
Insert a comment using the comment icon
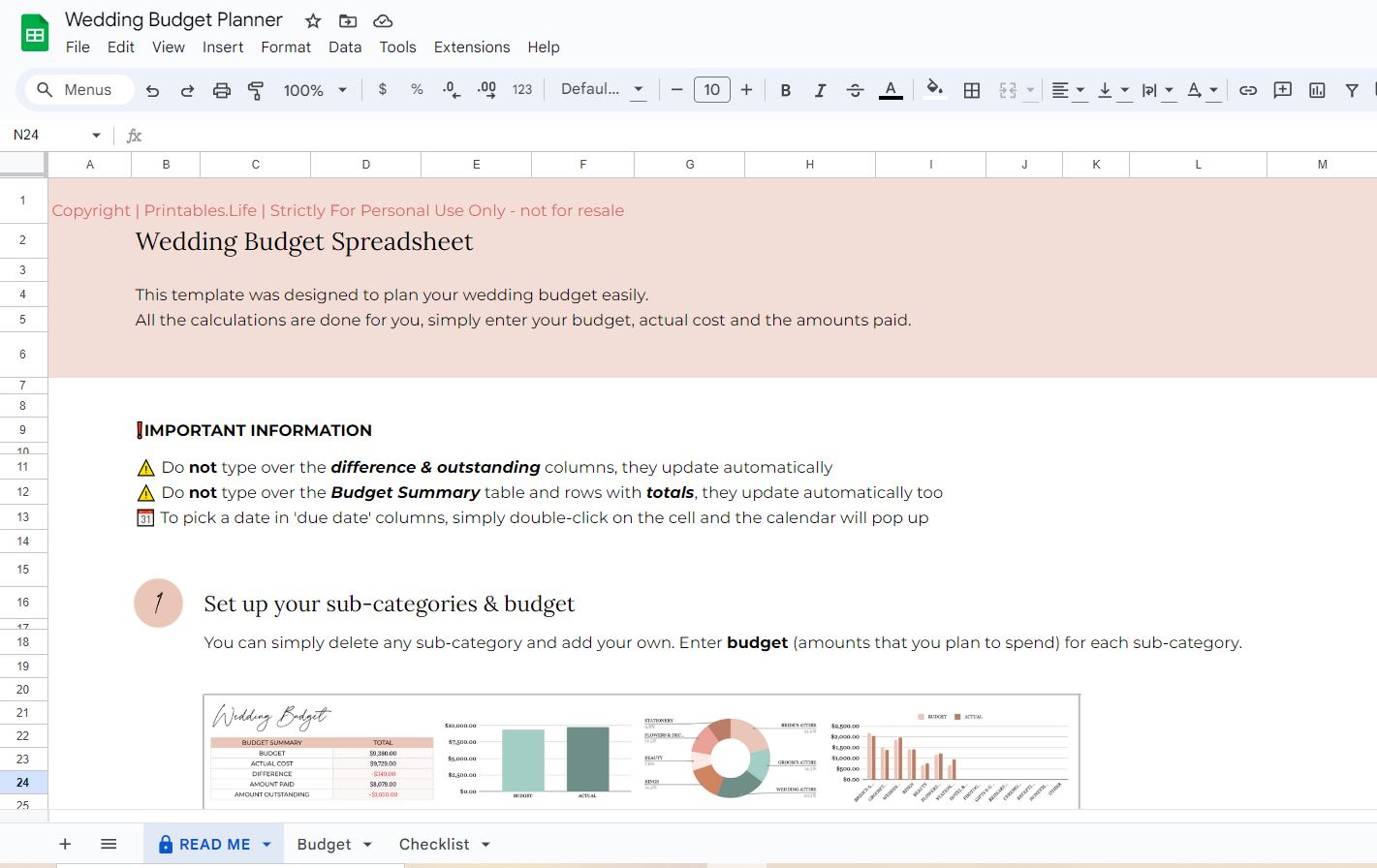[1282, 89]
